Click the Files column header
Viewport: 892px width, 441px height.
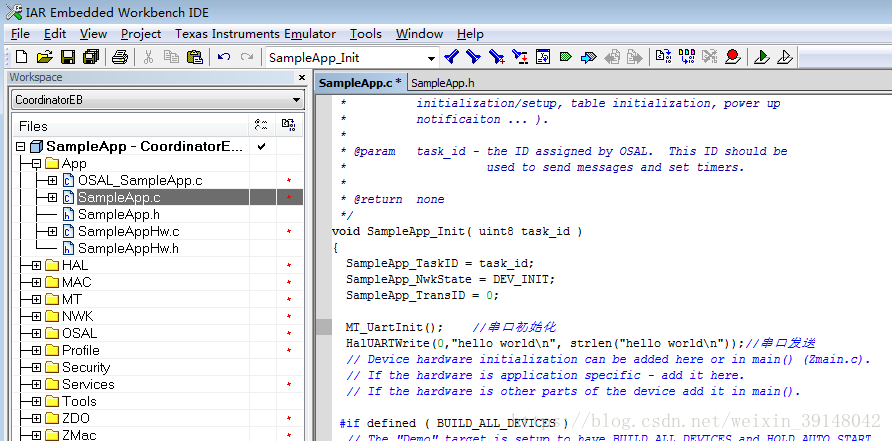(130, 126)
